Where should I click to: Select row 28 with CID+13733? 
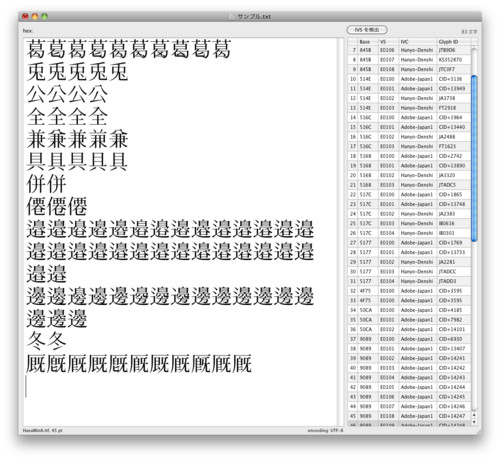pos(409,252)
